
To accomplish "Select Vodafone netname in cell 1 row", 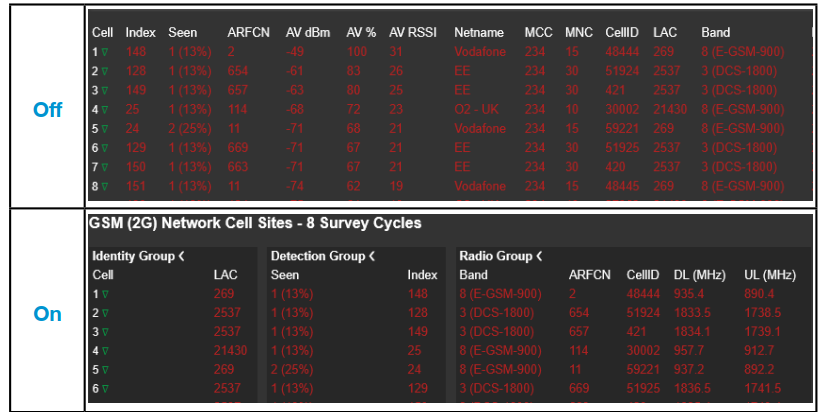I will pyautogui.click(x=480, y=52).
